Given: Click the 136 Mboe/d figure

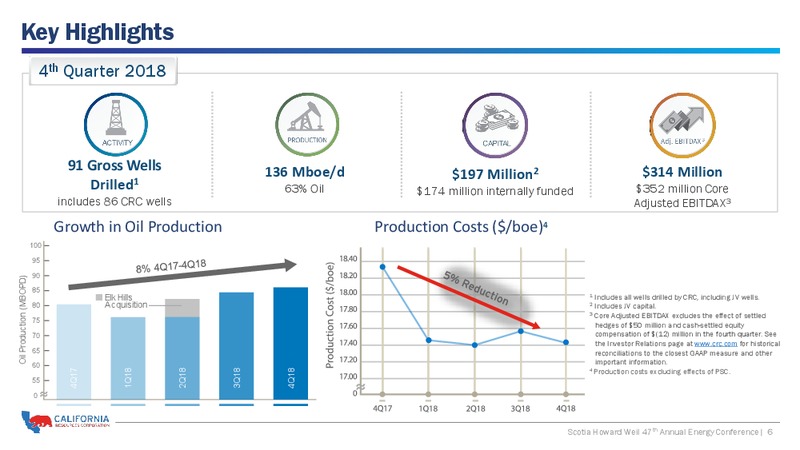Looking at the screenshot, I should 305,172.
